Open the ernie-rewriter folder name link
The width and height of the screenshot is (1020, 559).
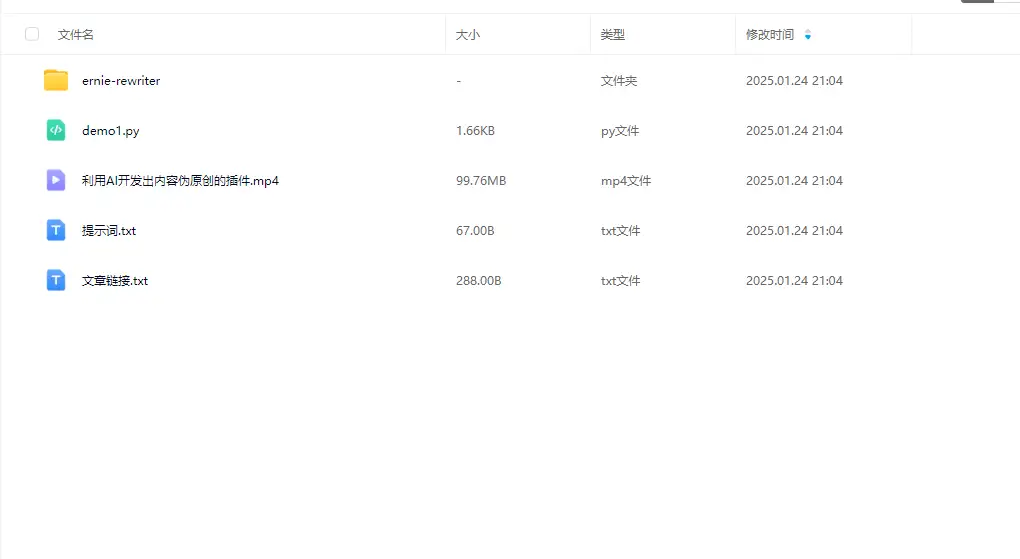[121, 81]
